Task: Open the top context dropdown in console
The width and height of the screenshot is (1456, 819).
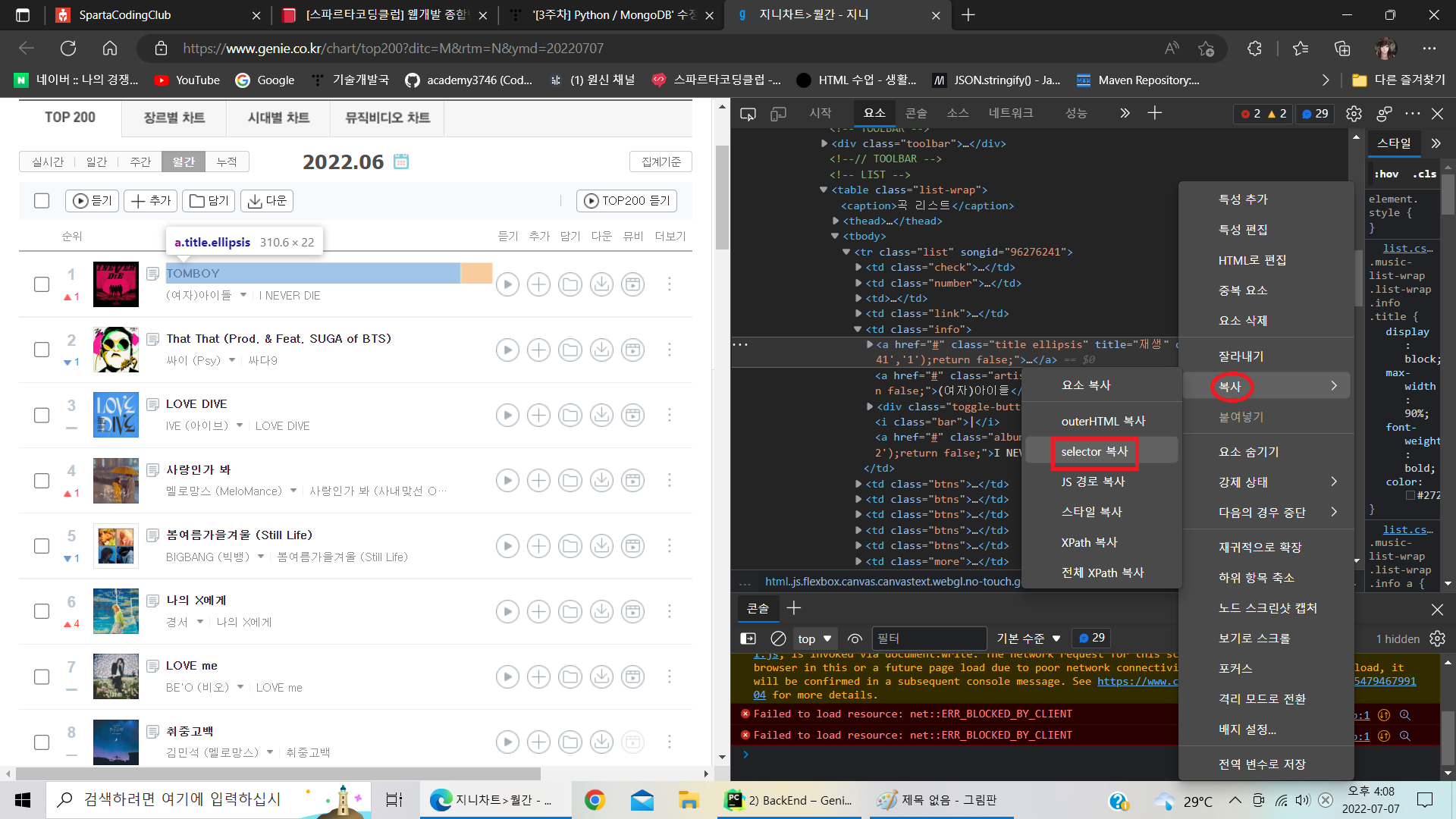Action: 814,639
